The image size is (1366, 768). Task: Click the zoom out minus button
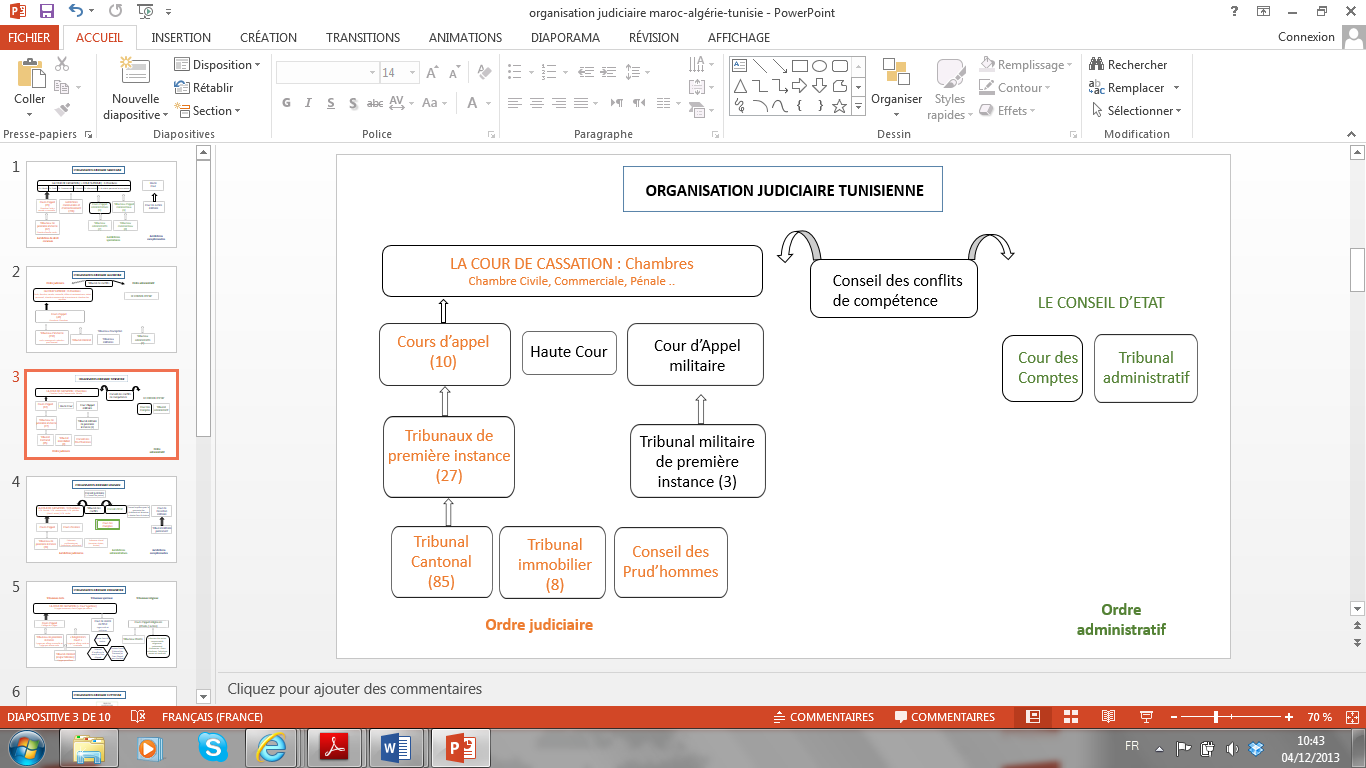(1172, 717)
